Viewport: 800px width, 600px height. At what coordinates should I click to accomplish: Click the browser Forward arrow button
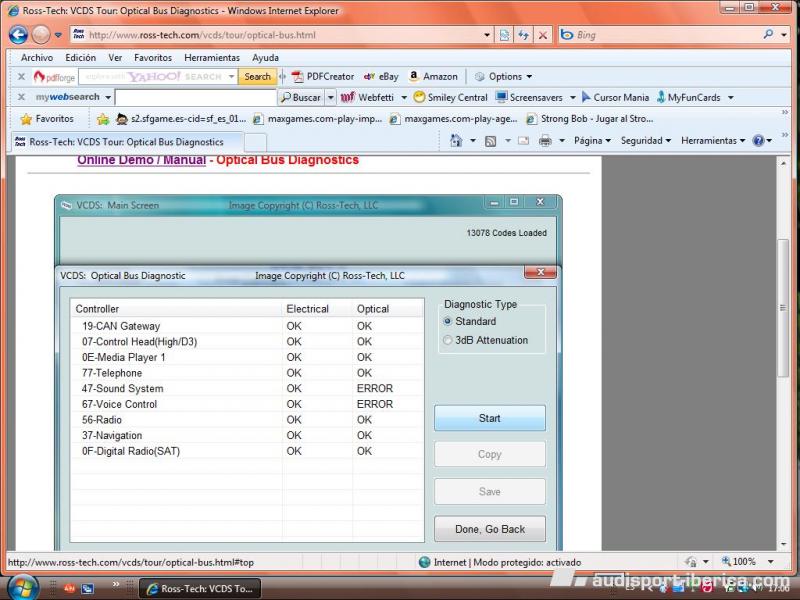[41, 35]
